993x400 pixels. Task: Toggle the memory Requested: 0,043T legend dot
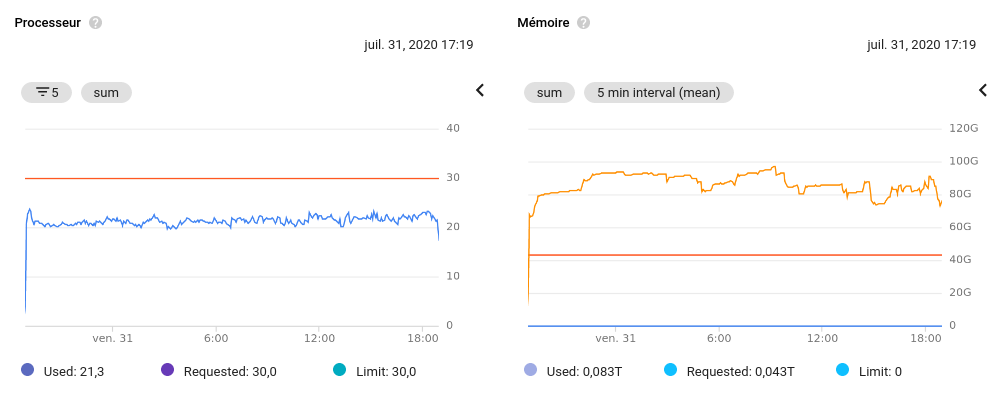coord(670,371)
